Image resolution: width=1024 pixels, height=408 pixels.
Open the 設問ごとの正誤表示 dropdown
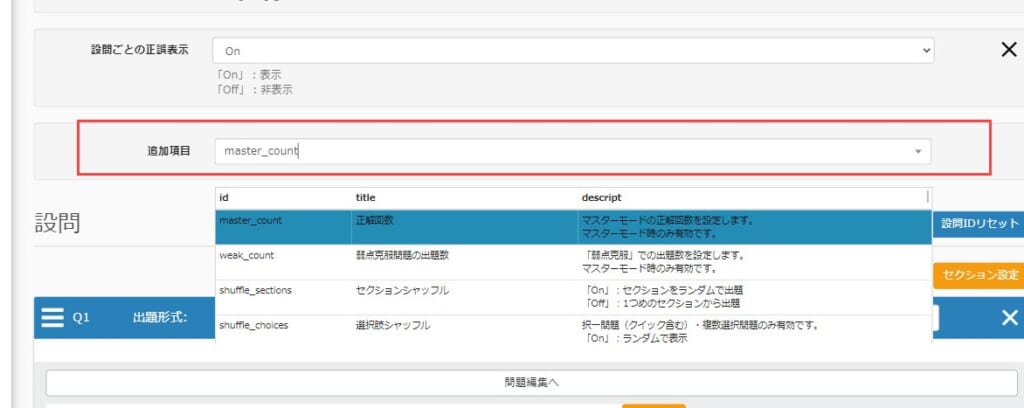(573, 50)
